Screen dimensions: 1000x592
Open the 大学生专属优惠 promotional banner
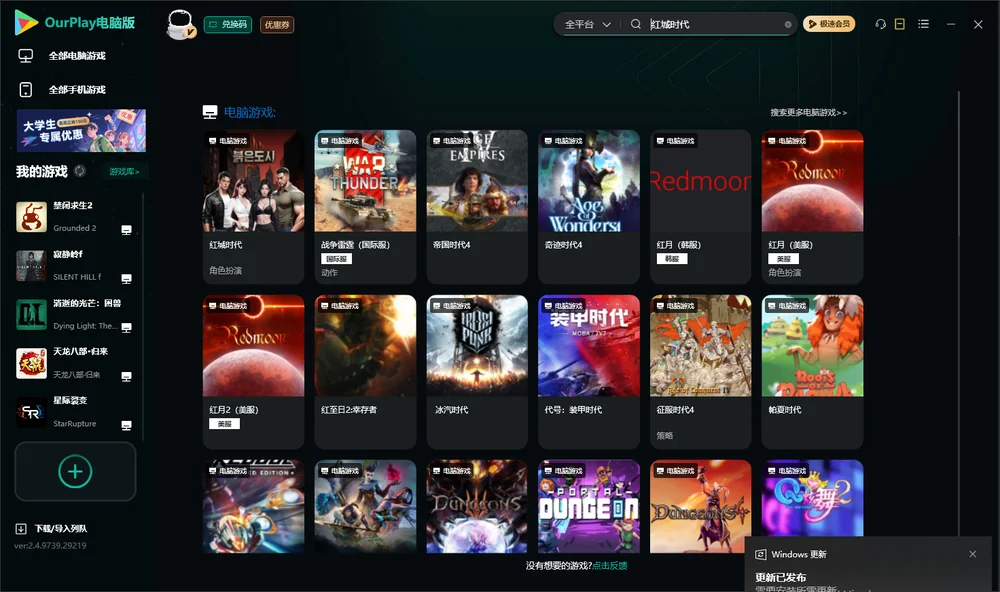[81, 130]
